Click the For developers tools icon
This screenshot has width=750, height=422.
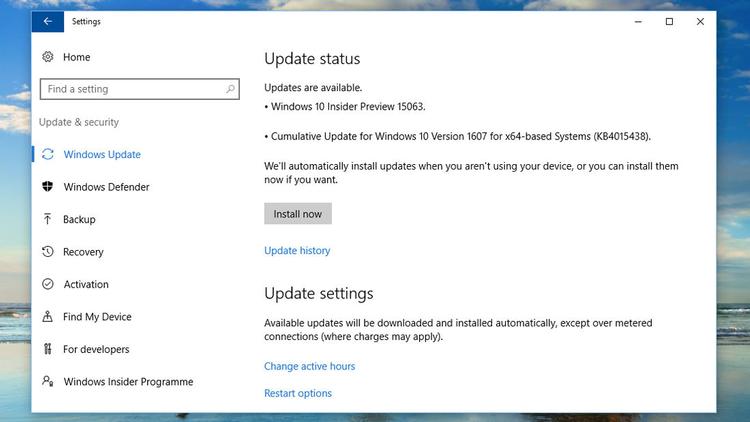click(47, 349)
